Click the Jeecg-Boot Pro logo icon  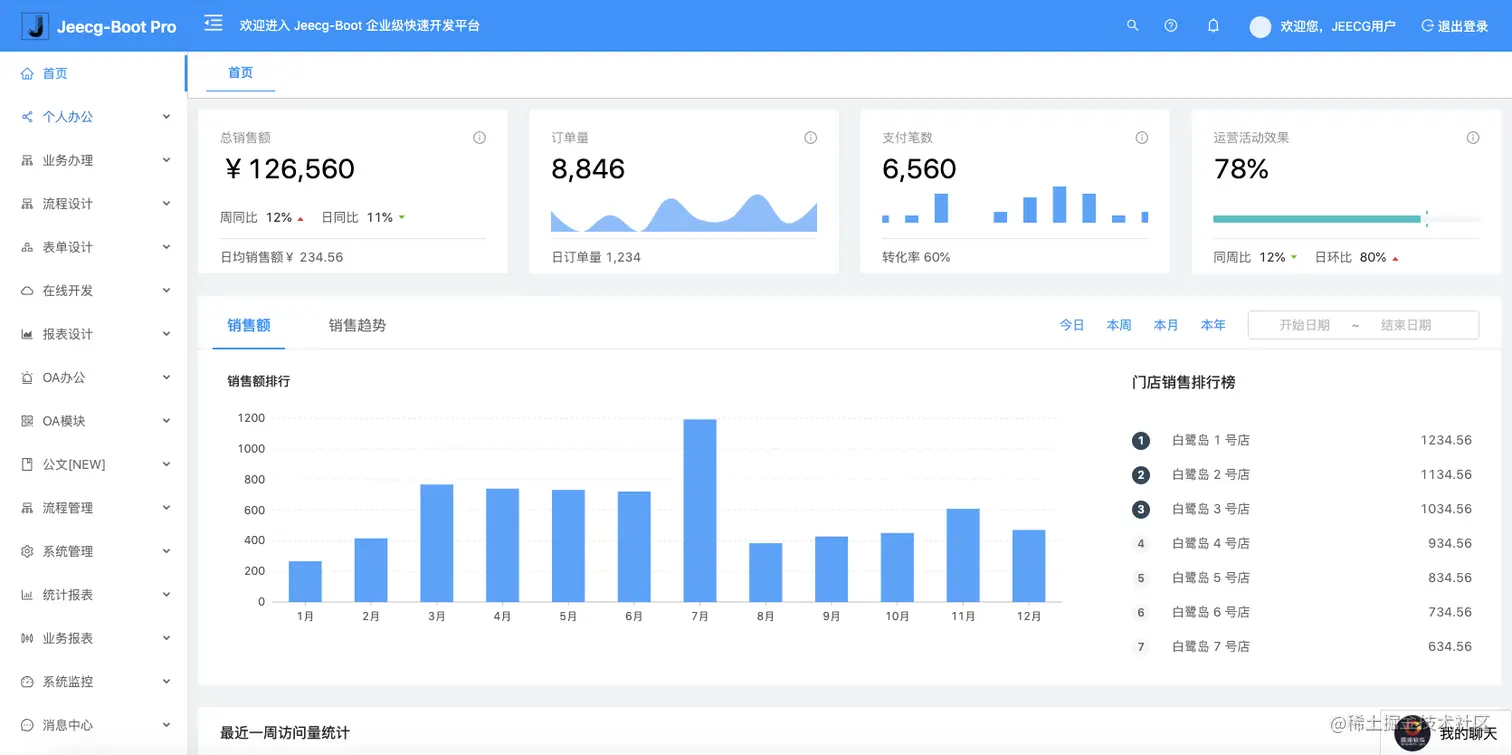35,26
